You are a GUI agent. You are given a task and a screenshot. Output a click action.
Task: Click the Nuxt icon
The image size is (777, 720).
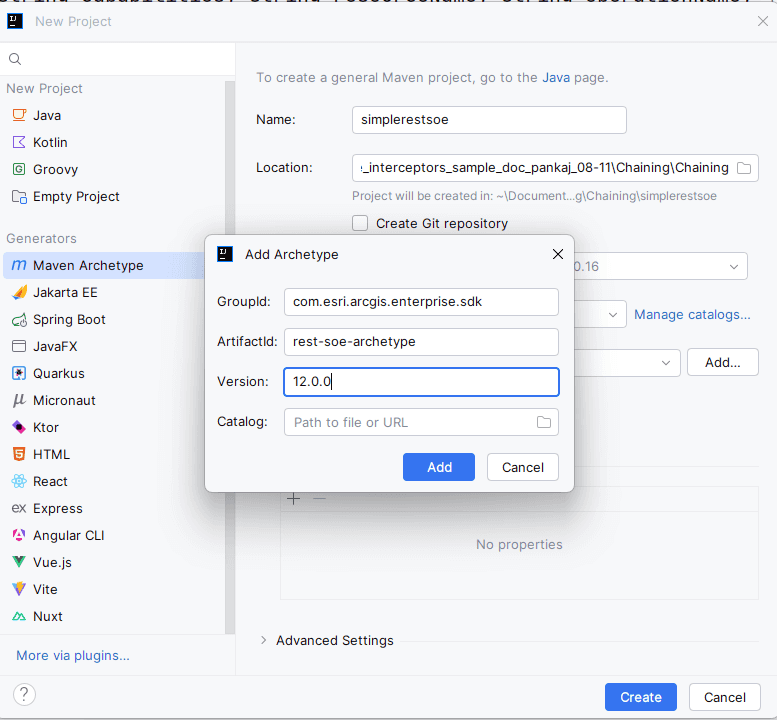pyautogui.click(x=19, y=616)
